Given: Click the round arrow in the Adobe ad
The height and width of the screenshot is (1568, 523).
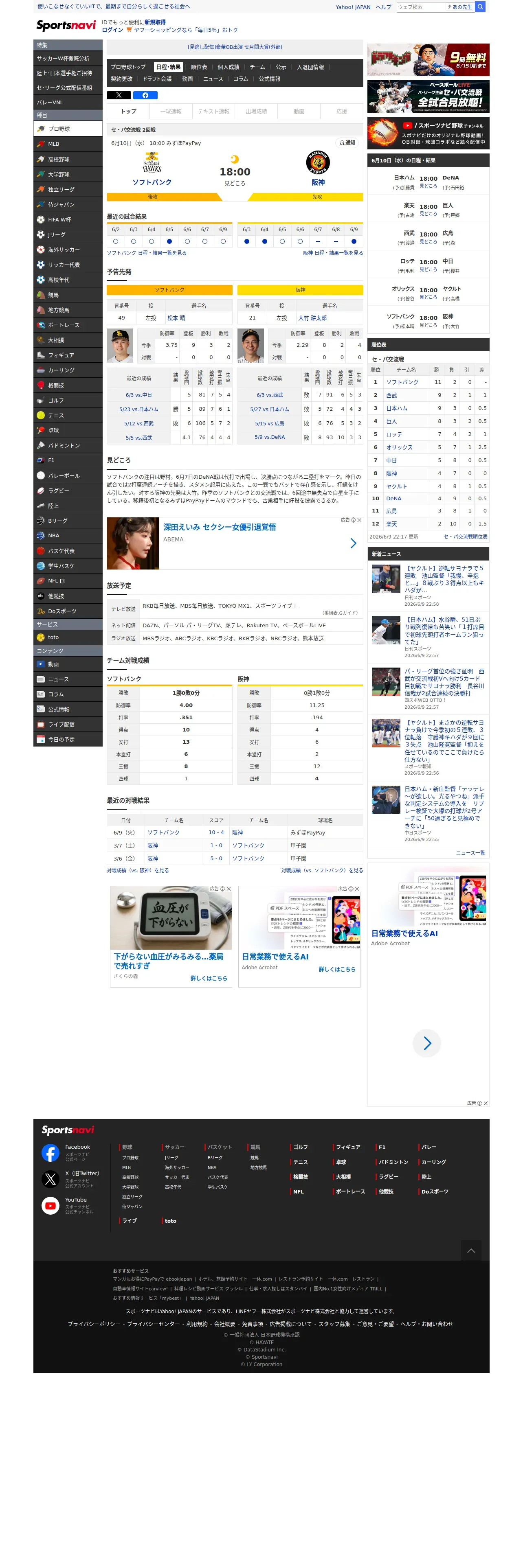Looking at the screenshot, I should (x=427, y=1043).
